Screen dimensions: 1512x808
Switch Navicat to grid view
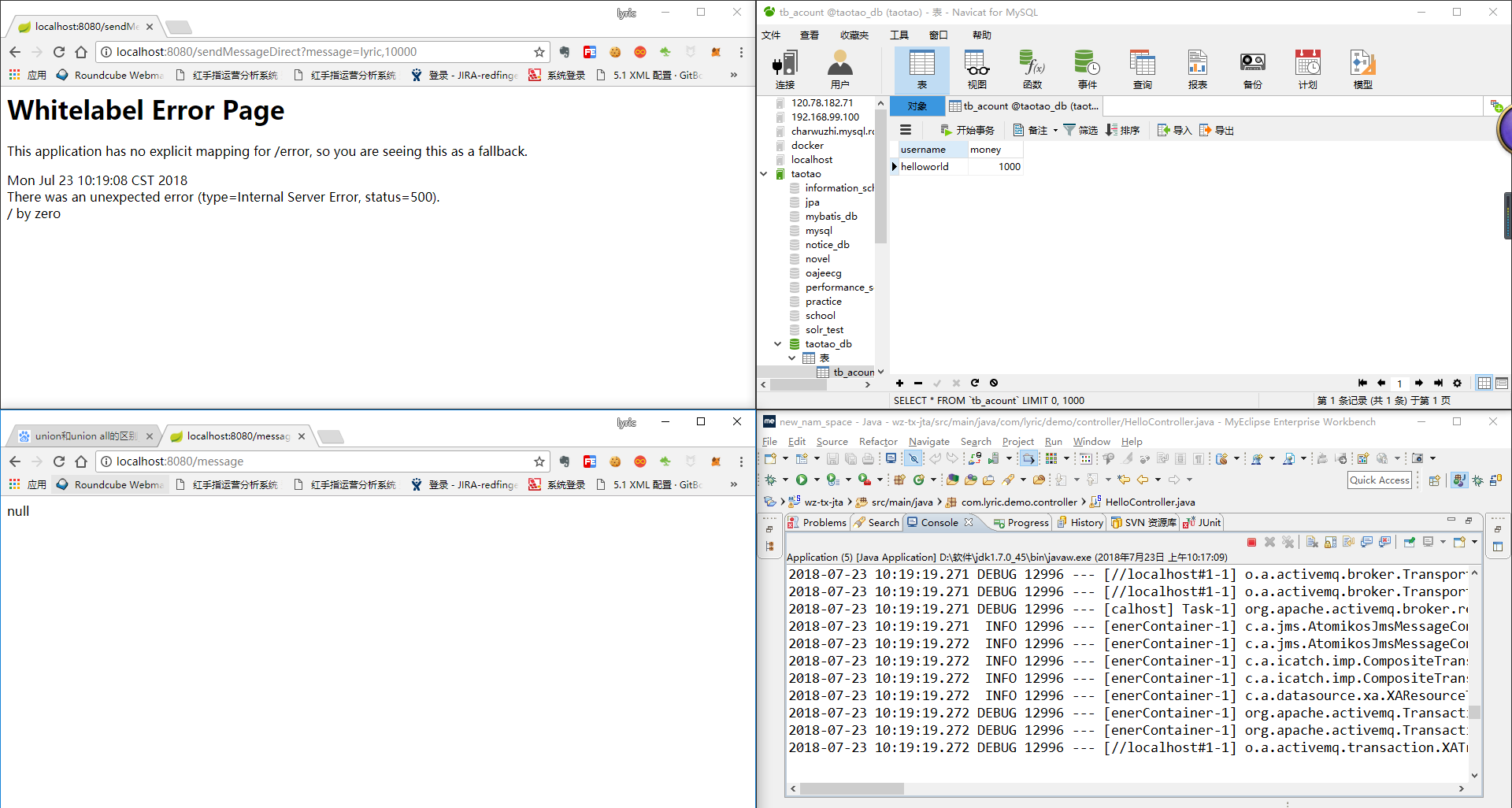pyautogui.click(x=1484, y=383)
